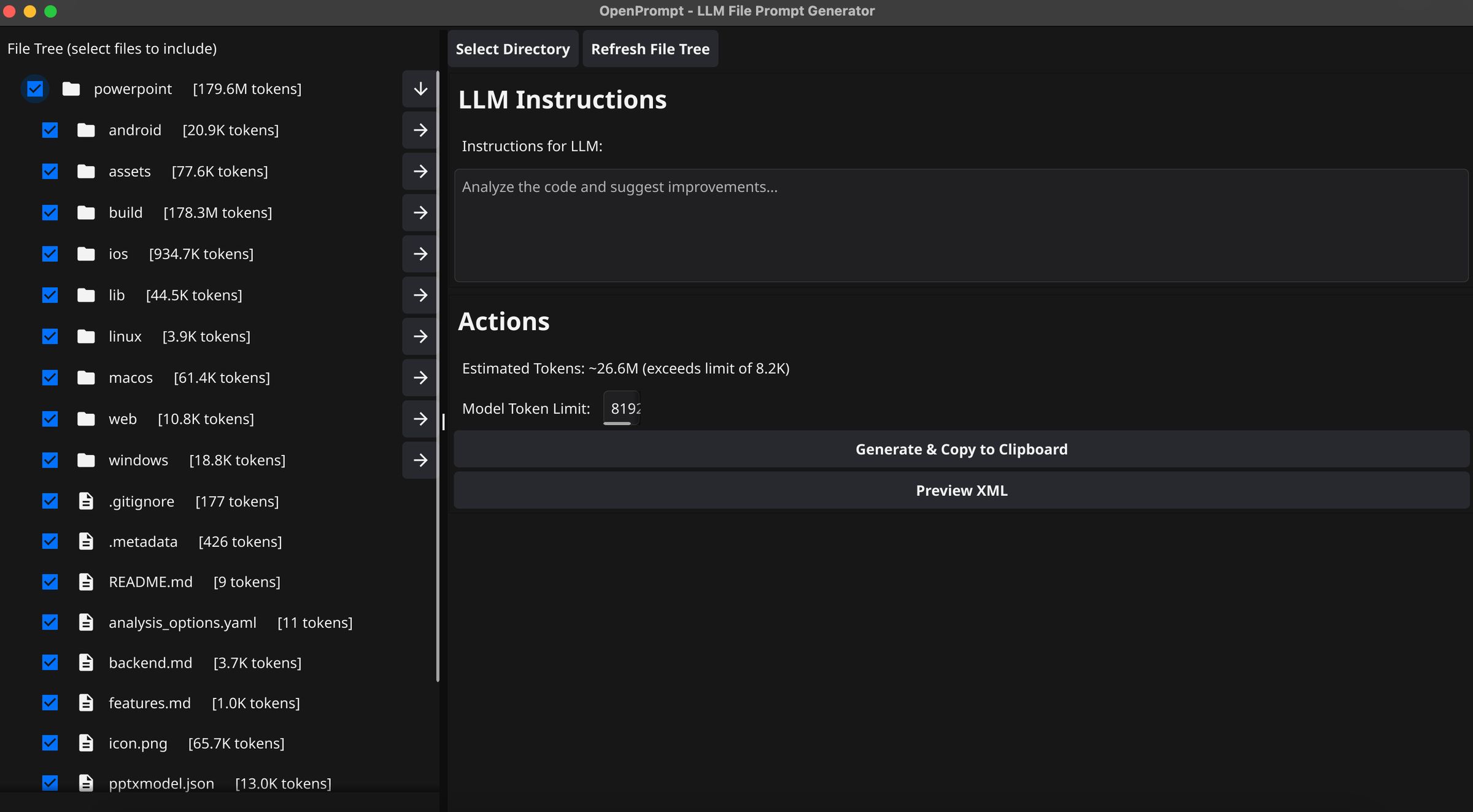Open the XML preview
1473x812 pixels.
(x=961, y=490)
